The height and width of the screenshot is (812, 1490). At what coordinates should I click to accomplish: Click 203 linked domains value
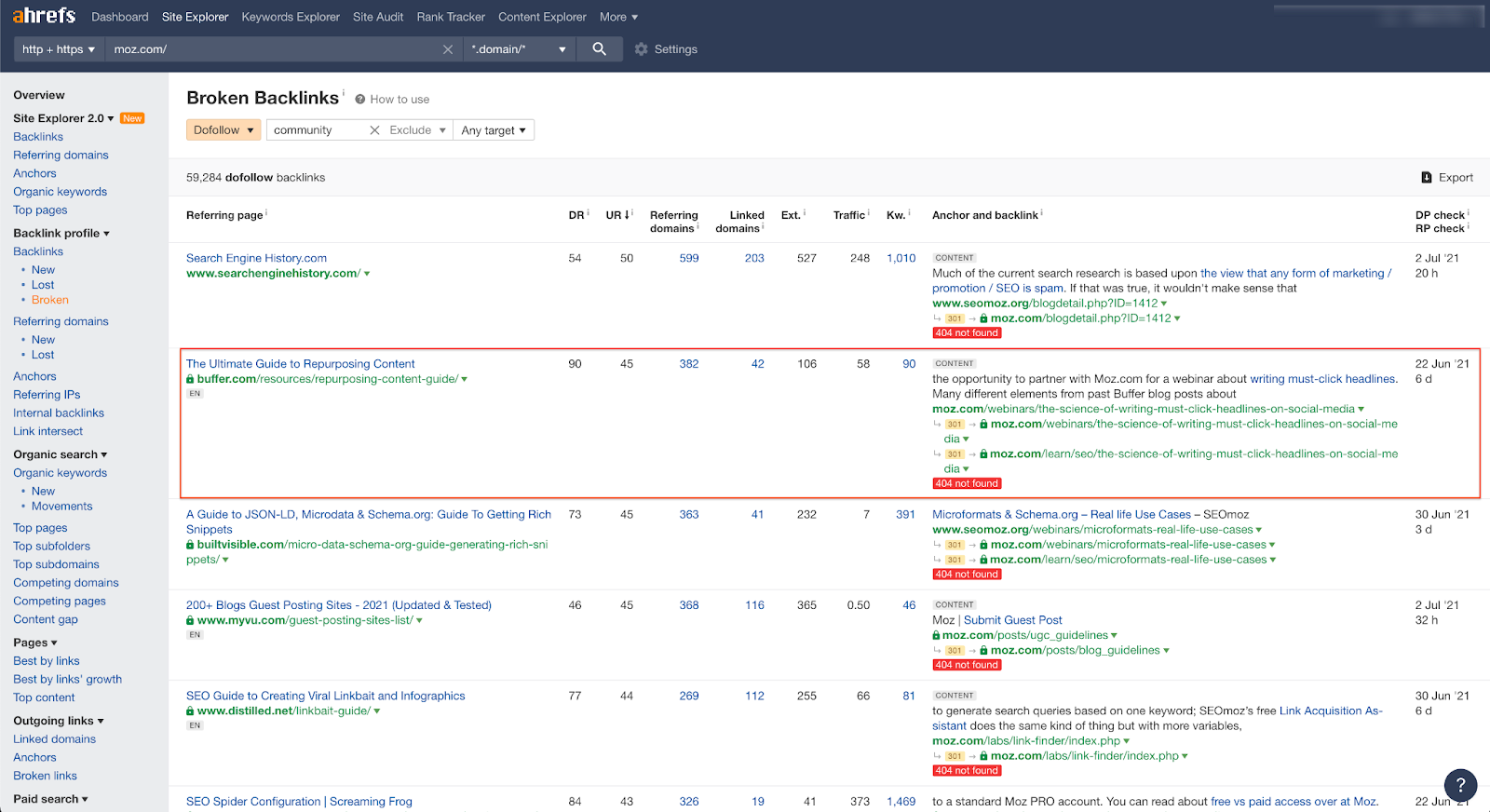click(x=754, y=259)
